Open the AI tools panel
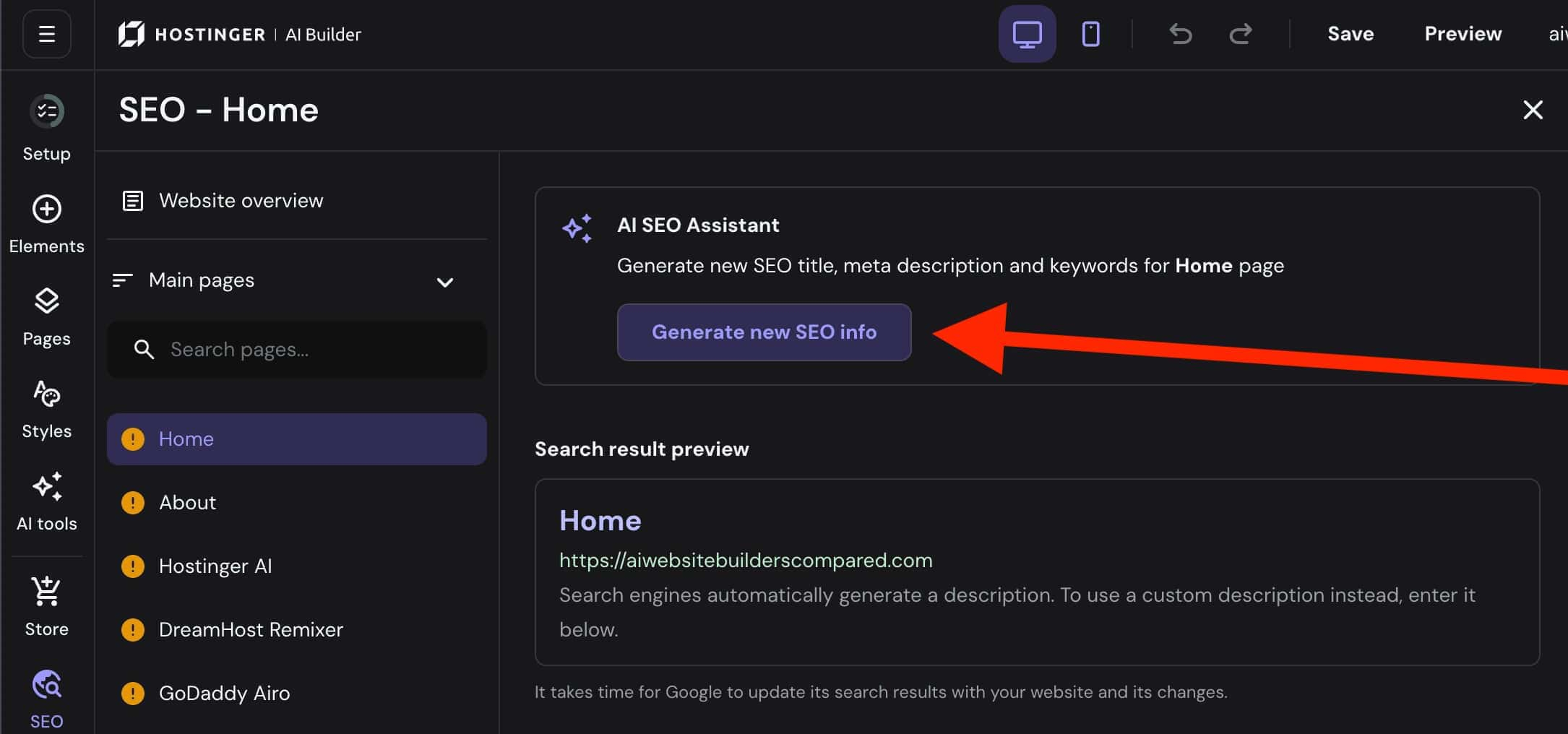The image size is (1568, 734). point(47,501)
